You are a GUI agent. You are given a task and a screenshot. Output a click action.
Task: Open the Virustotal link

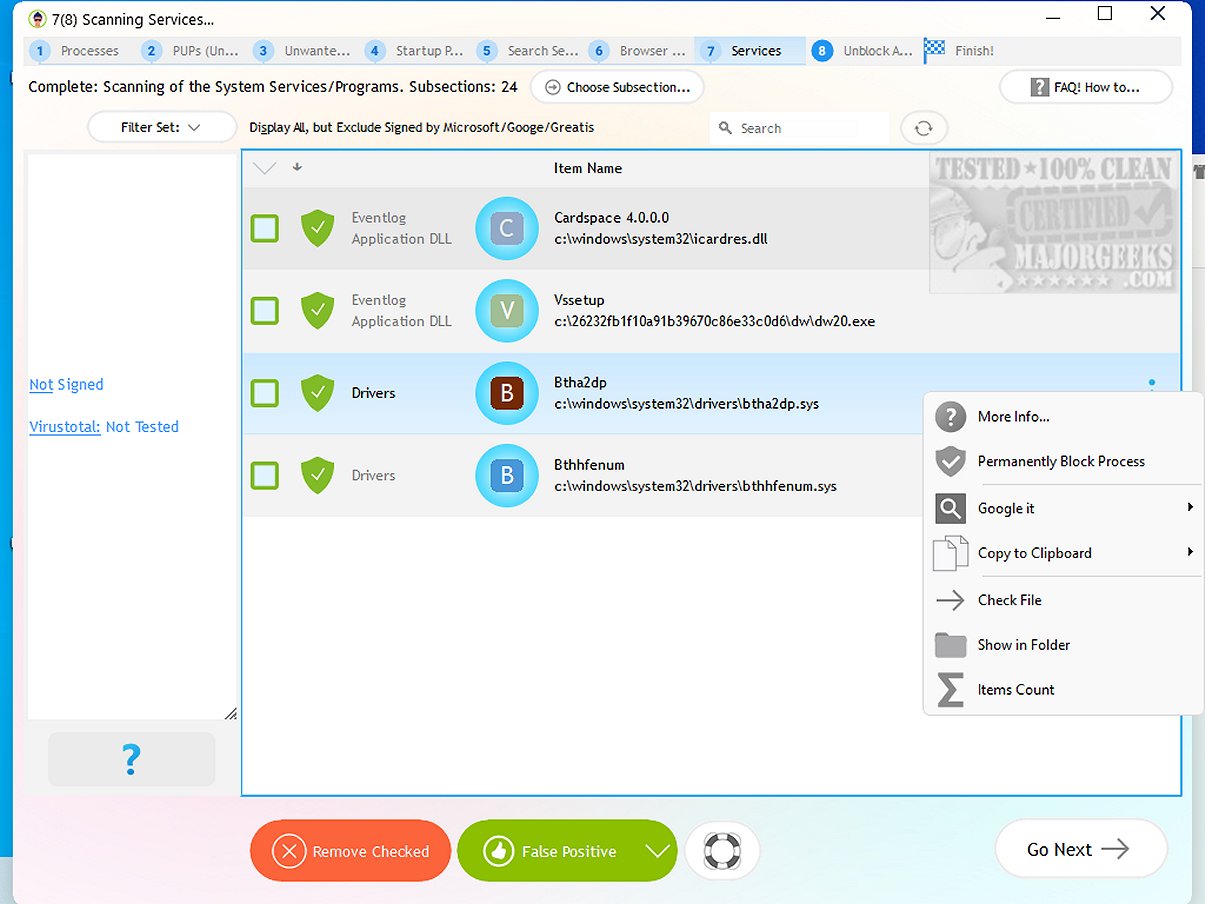65,427
